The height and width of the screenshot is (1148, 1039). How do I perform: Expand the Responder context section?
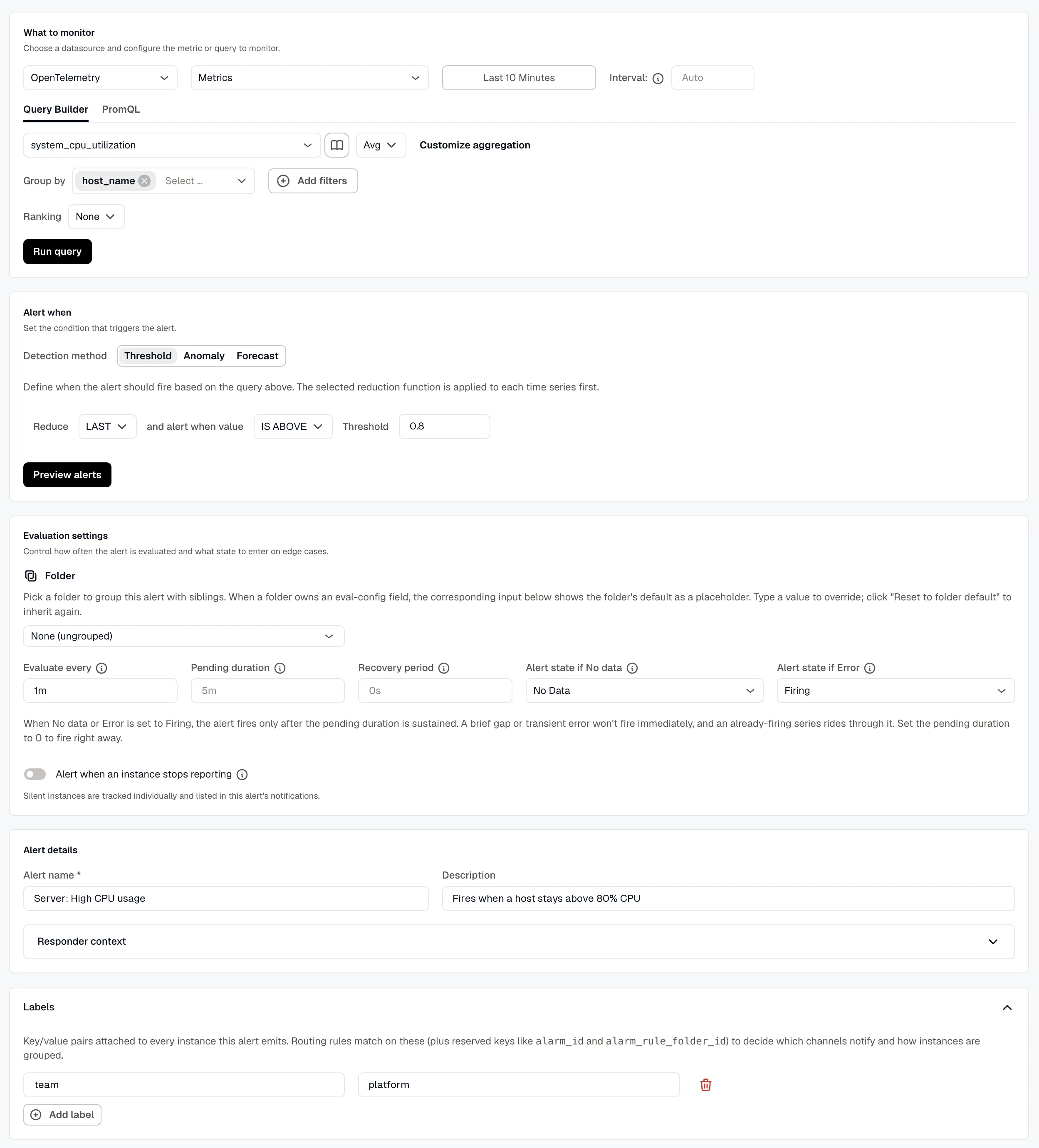[519, 942]
